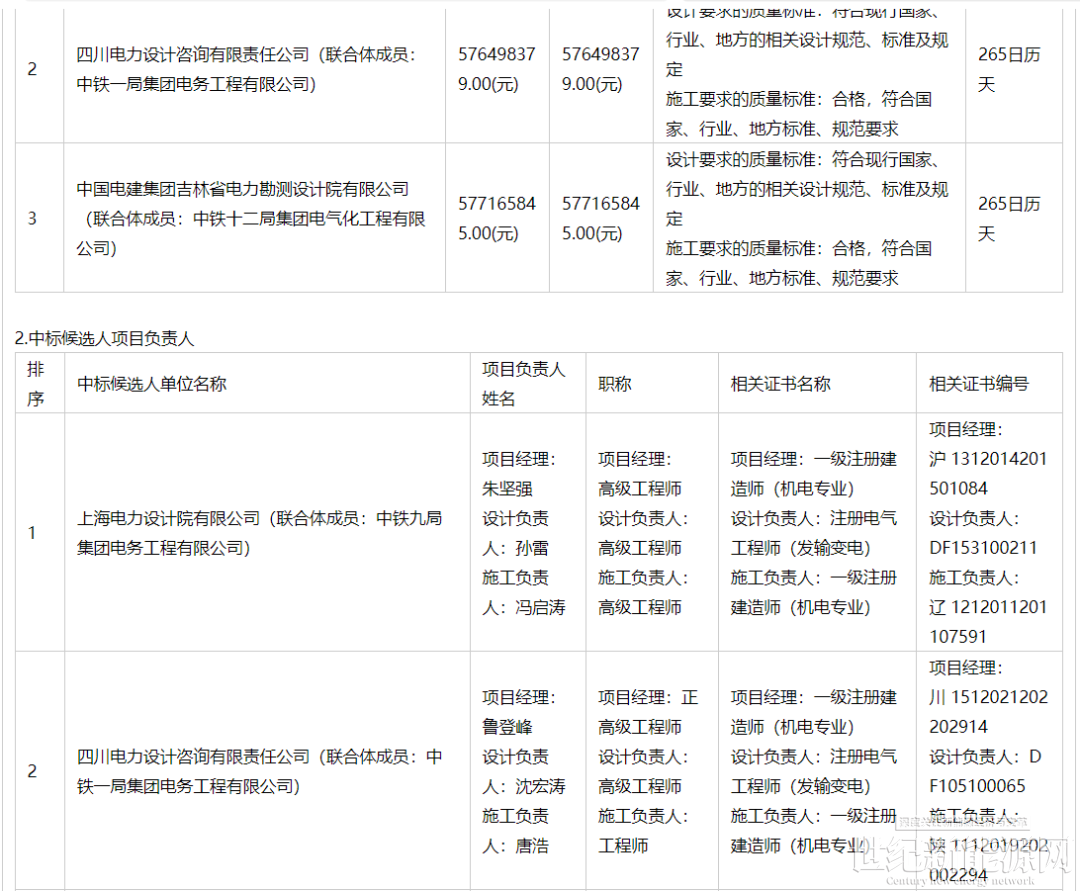Viewport: 1080px width, 891px height.
Task: Select company name 四川电力设计咨询有限责任公司 in top table
Action: pyautogui.click(x=193, y=54)
